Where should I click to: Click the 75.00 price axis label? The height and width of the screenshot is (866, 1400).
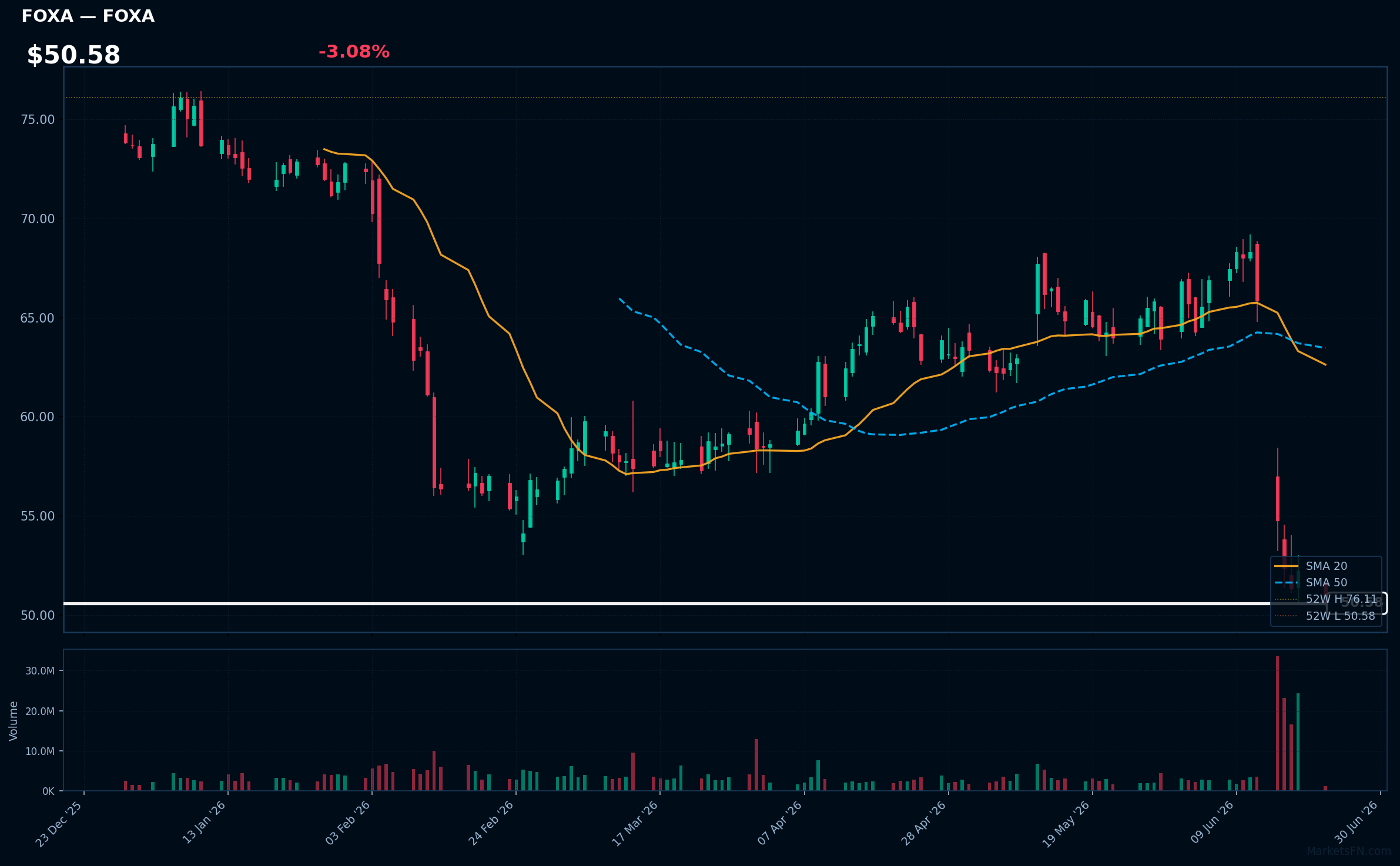point(38,120)
